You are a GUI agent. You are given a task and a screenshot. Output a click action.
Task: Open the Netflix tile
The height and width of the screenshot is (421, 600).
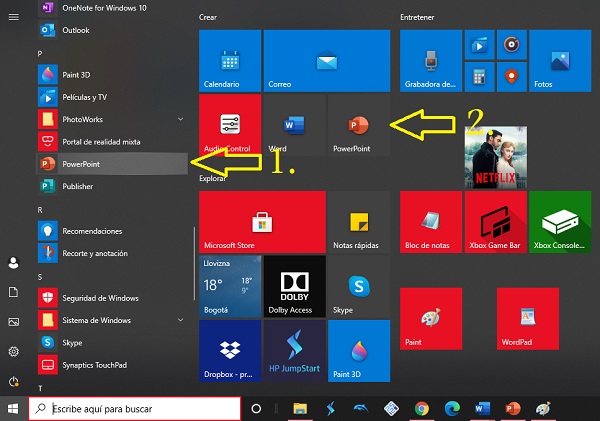496,157
